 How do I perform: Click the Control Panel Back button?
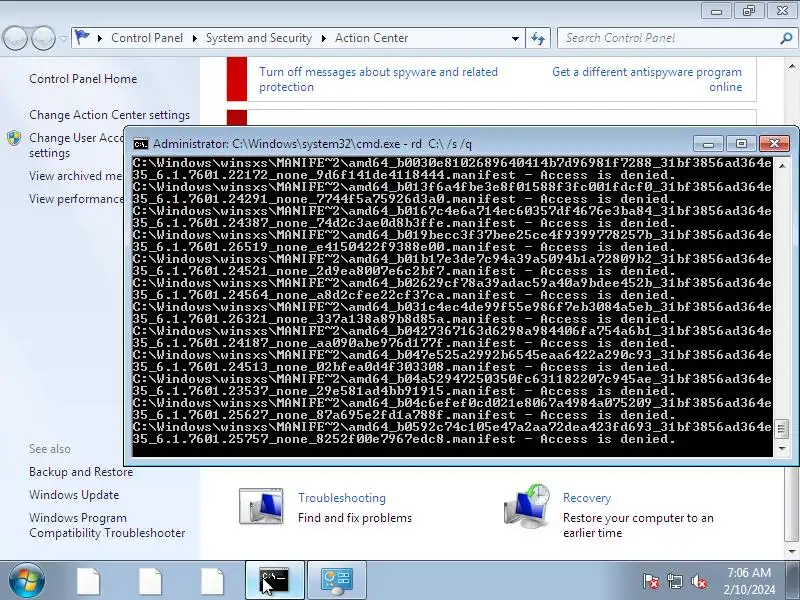pyautogui.click(x=15, y=38)
